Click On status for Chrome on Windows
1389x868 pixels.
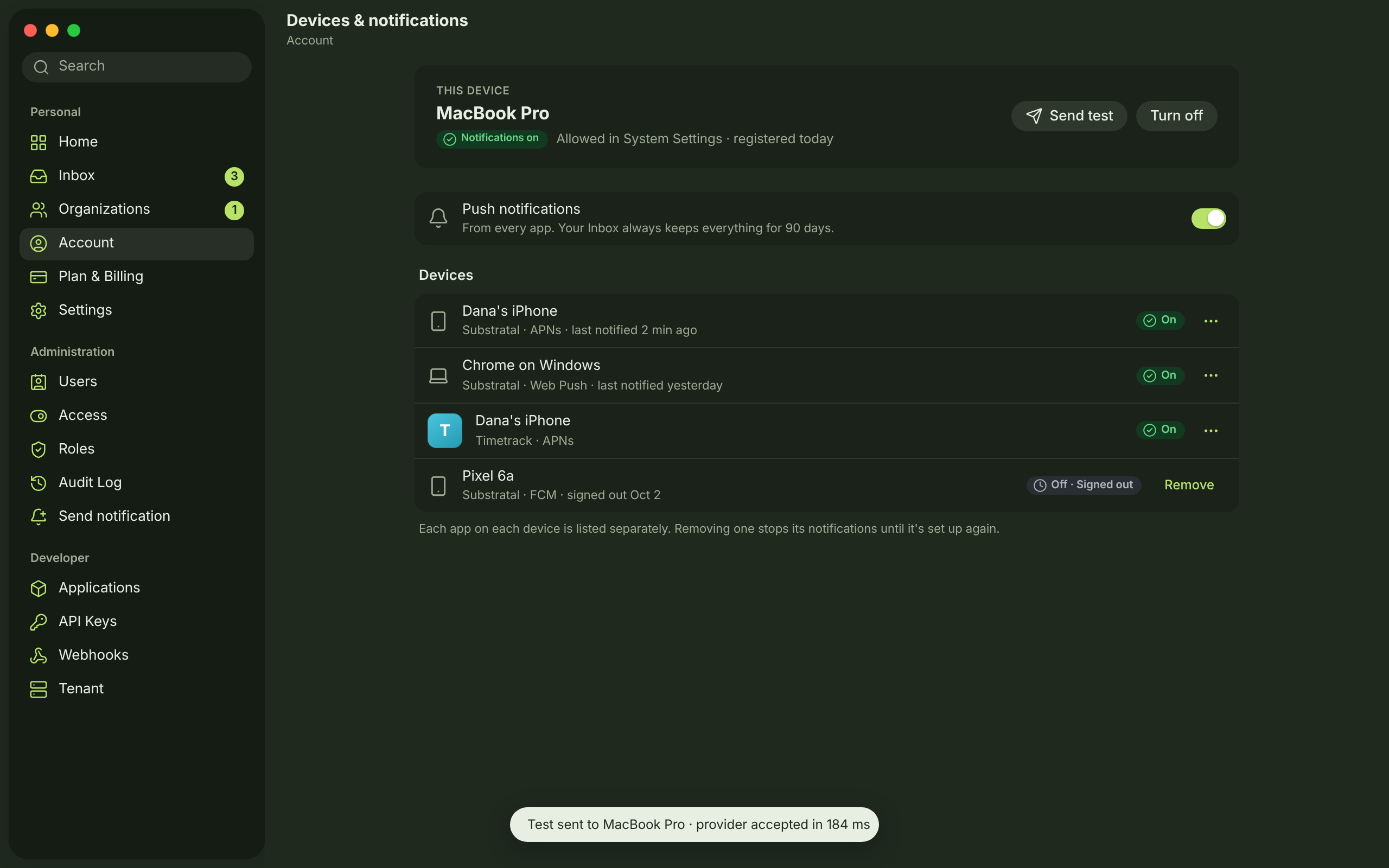coord(1160,375)
